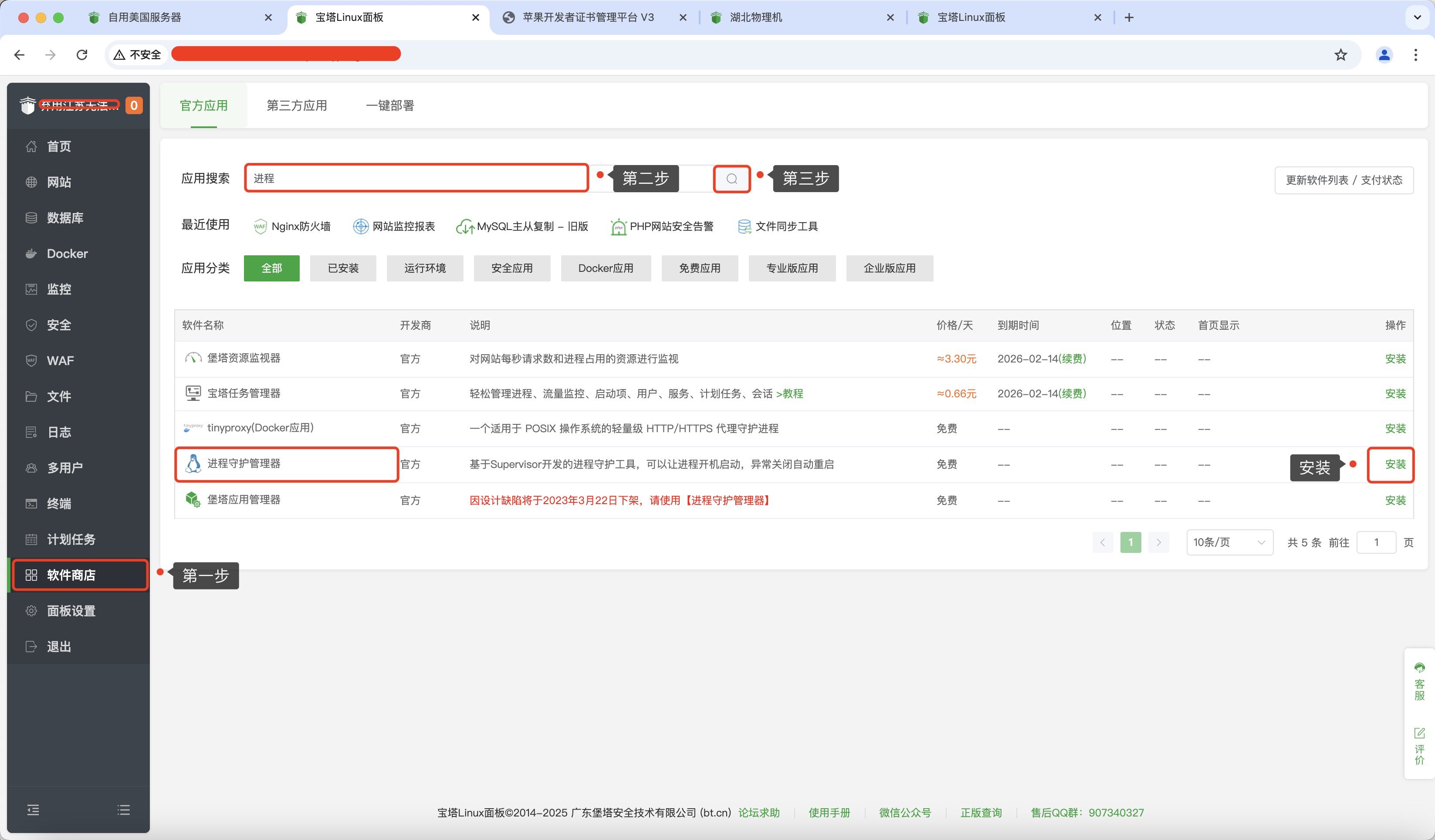The image size is (1435, 840).
Task: Click 更新软件列表 / 支付状态 button
Action: coord(1344,180)
